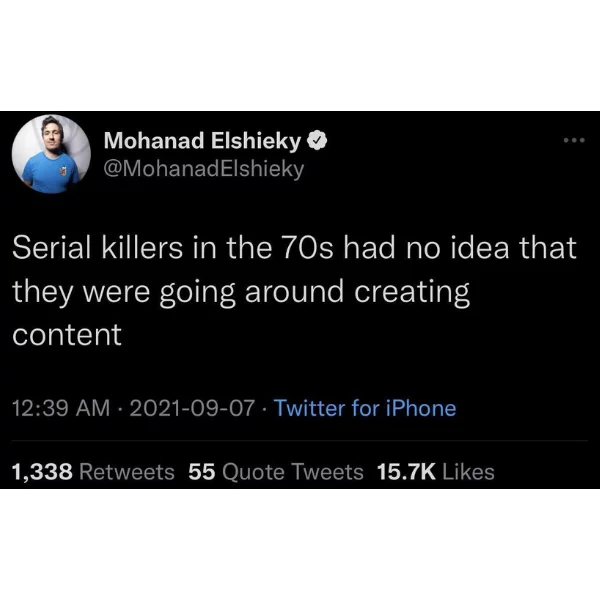Open Mohanad Elshieky's profile picture
The image size is (600, 600).
51,154
